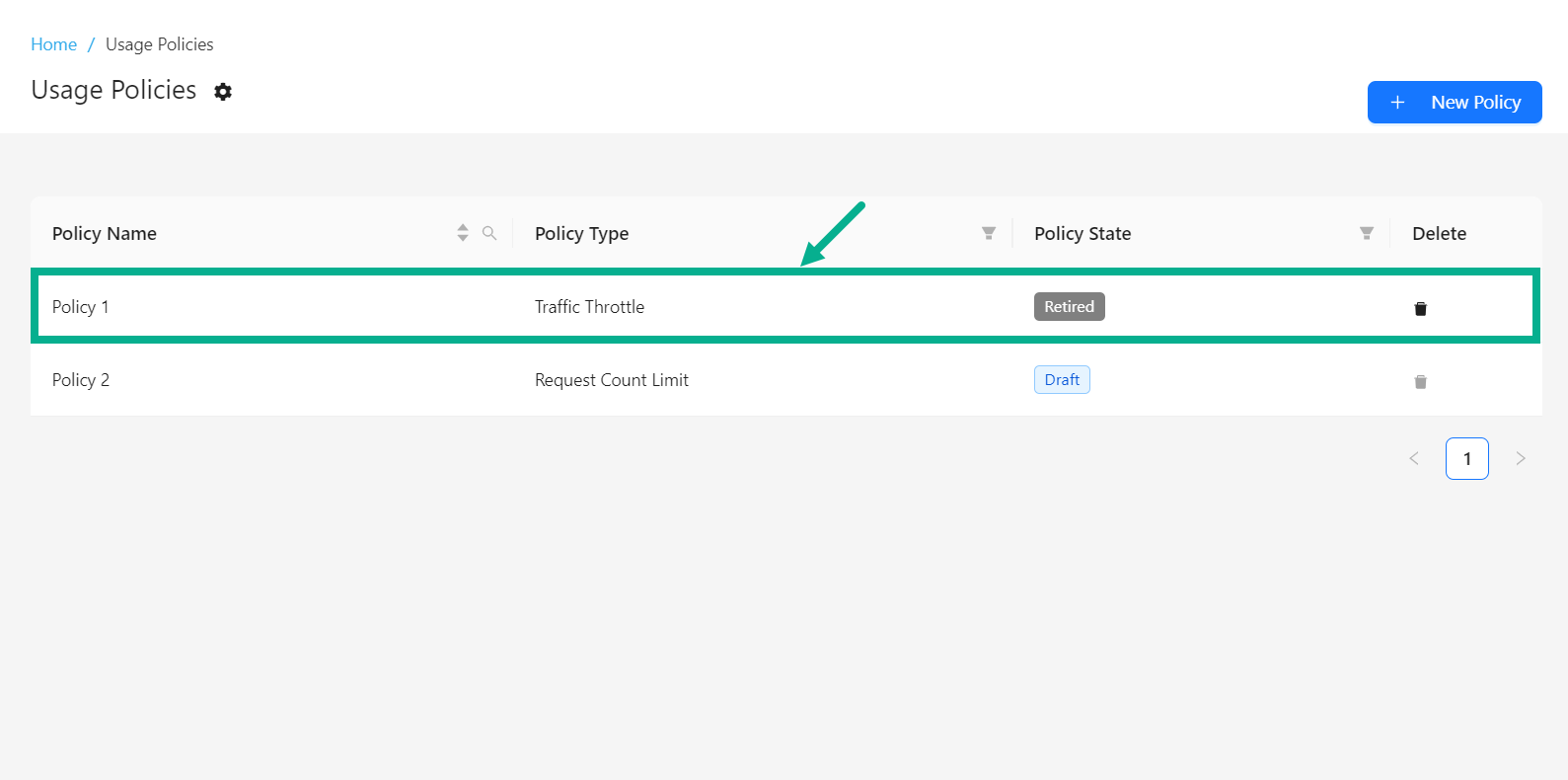This screenshot has height=780, width=1568.
Task: Open the Policy Type filter
Action: pyautogui.click(x=988, y=233)
